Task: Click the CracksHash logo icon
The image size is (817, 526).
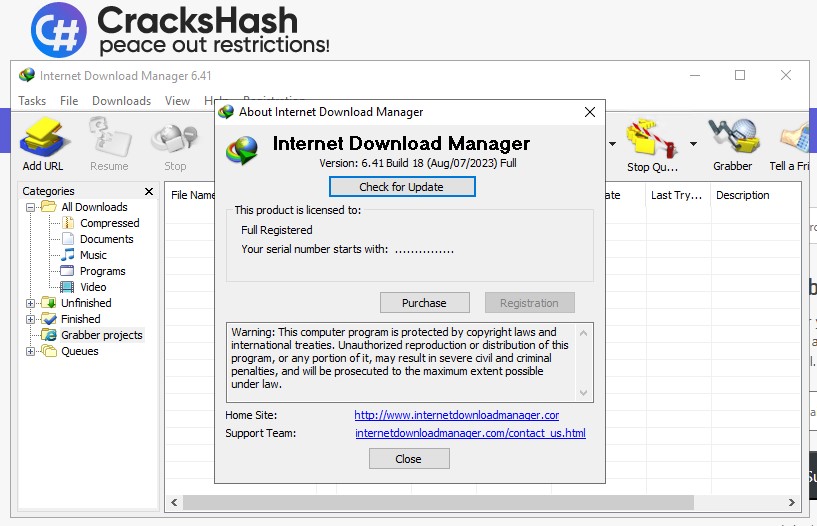Action: pos(58,30)
